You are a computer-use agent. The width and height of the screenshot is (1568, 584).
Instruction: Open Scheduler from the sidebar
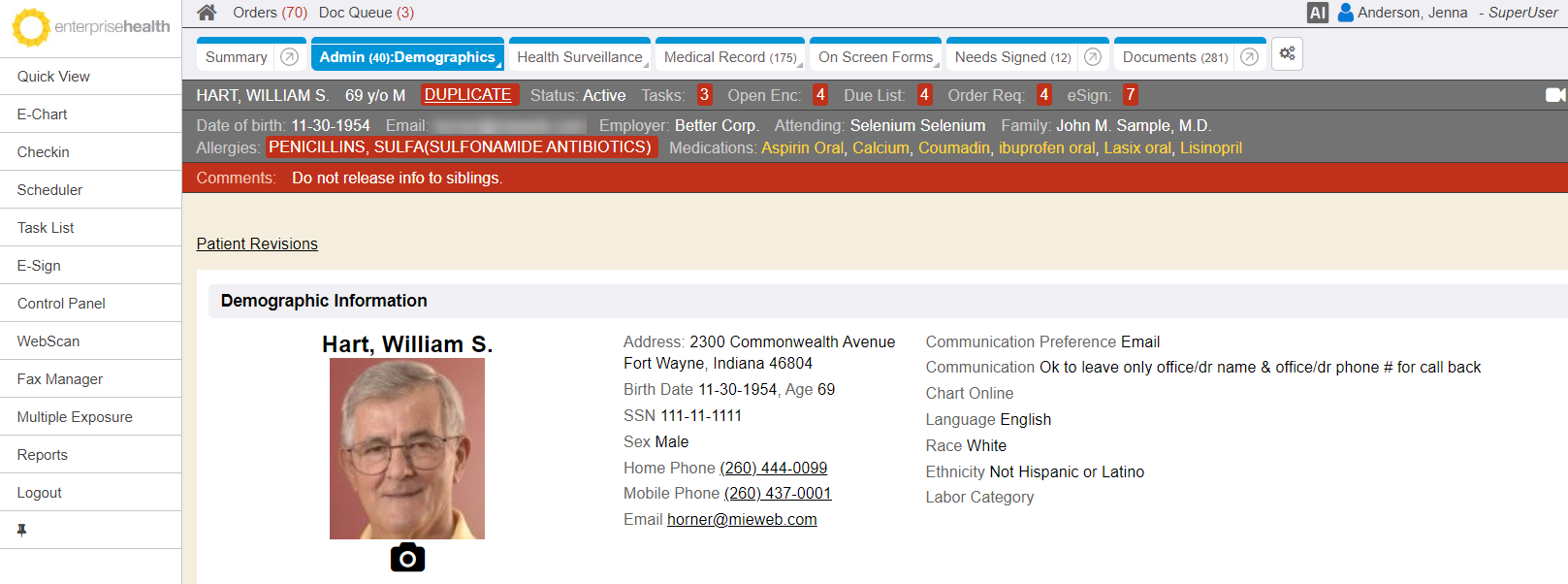click(x=49, y=190)
